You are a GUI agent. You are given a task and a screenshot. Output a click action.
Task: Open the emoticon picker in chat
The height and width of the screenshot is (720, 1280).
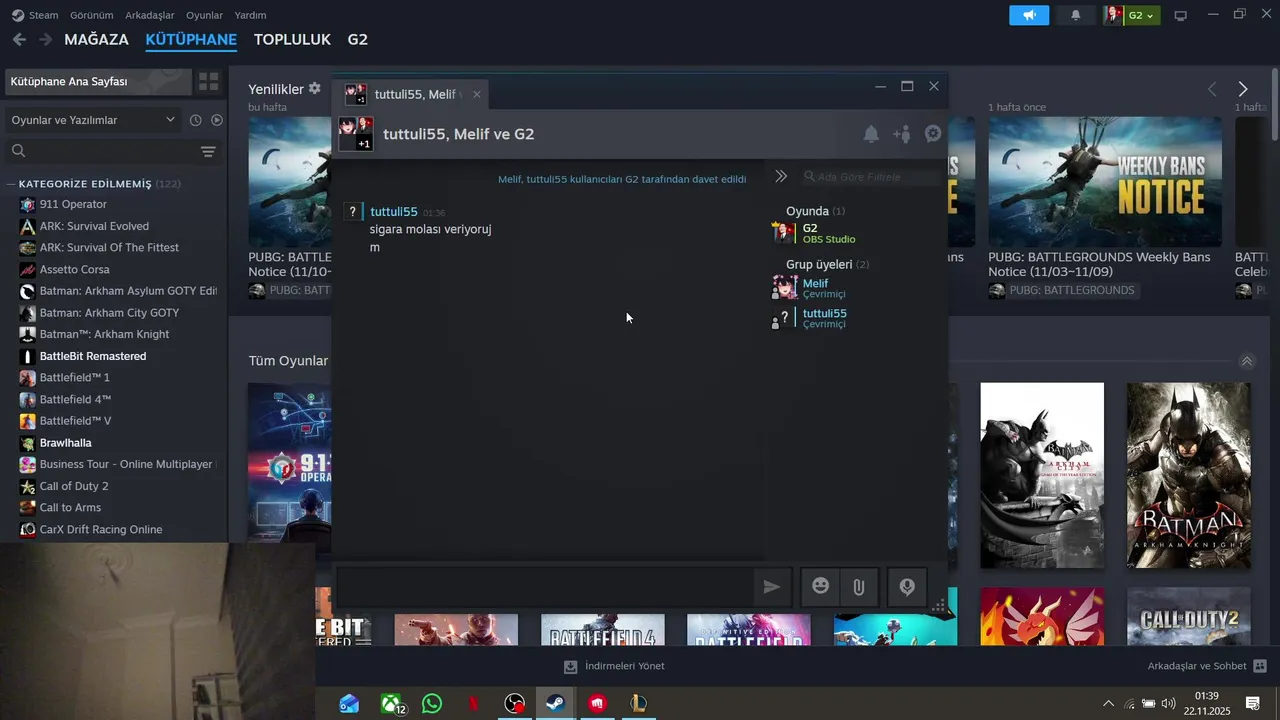(x=820, y=587)
